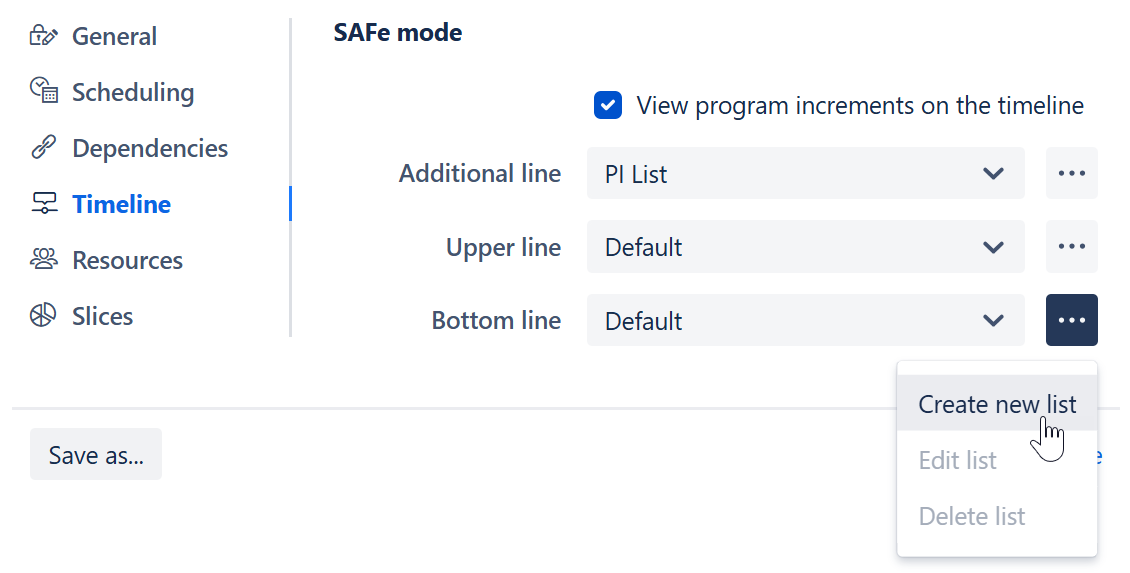Click the Slices pie icon
Image resolution: width=1130 pixels, height=573 pixels.
pos(43,316)
